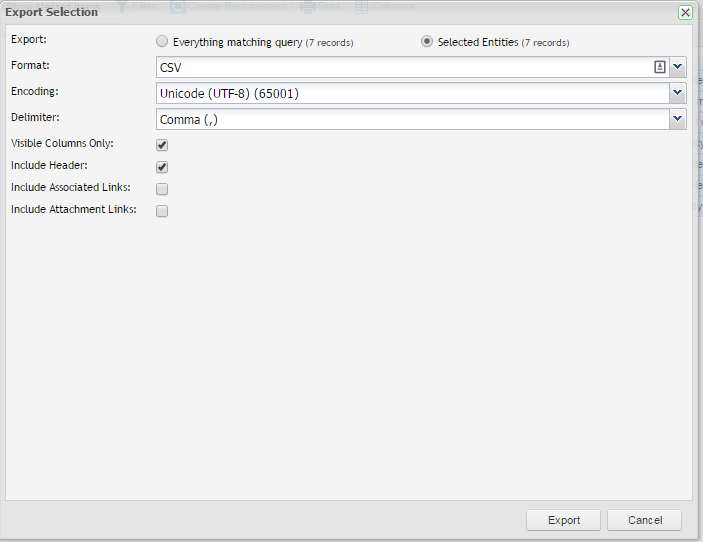703x542 pixels.
Task: Open the Encoding dropdown arrow
Action: [678, 93]
